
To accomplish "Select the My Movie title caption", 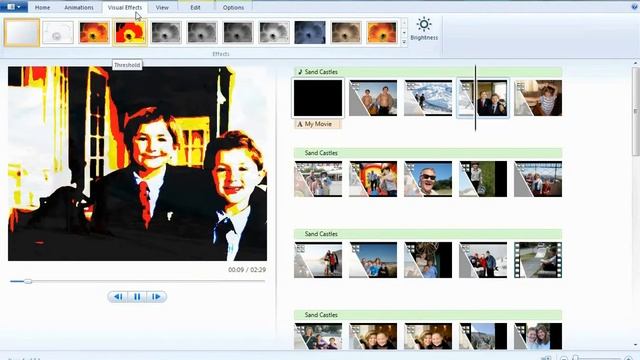I will (317, 124).
